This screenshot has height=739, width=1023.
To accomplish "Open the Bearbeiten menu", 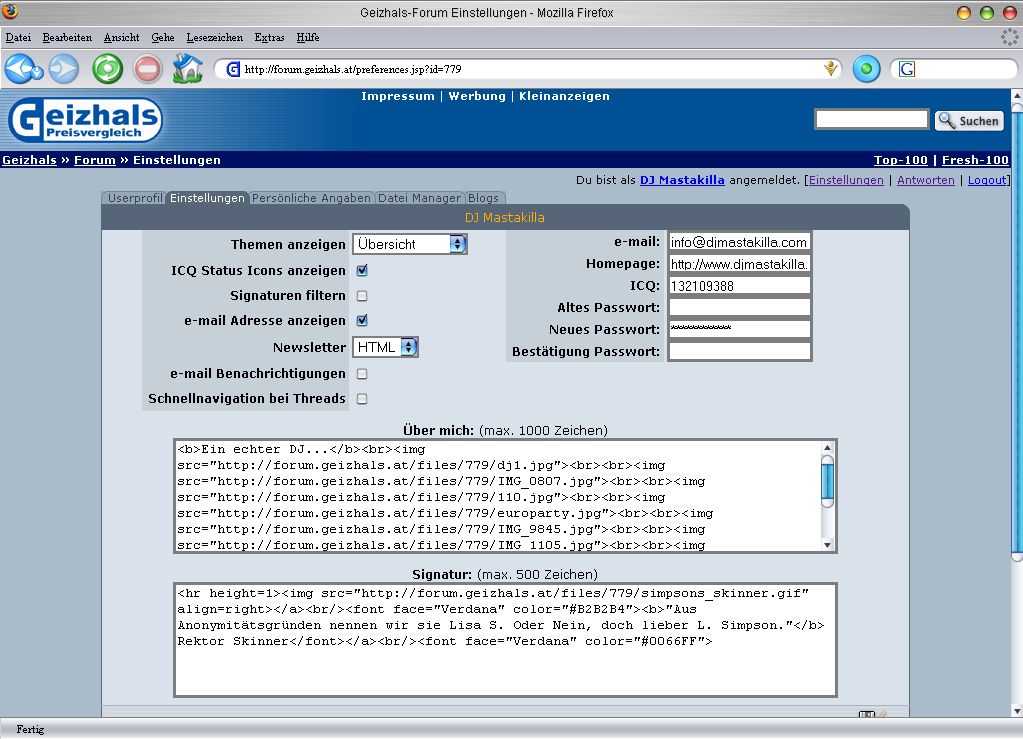I will [x=67, y=37].
